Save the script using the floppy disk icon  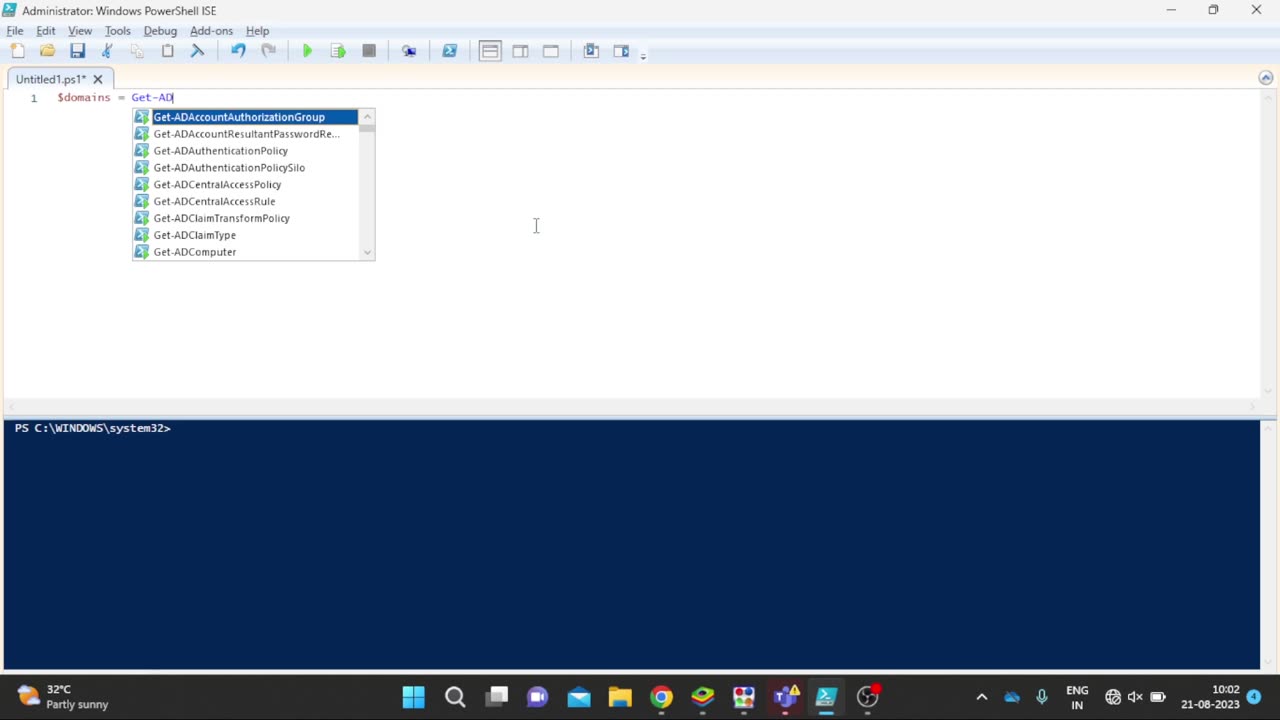click(77, 51)
